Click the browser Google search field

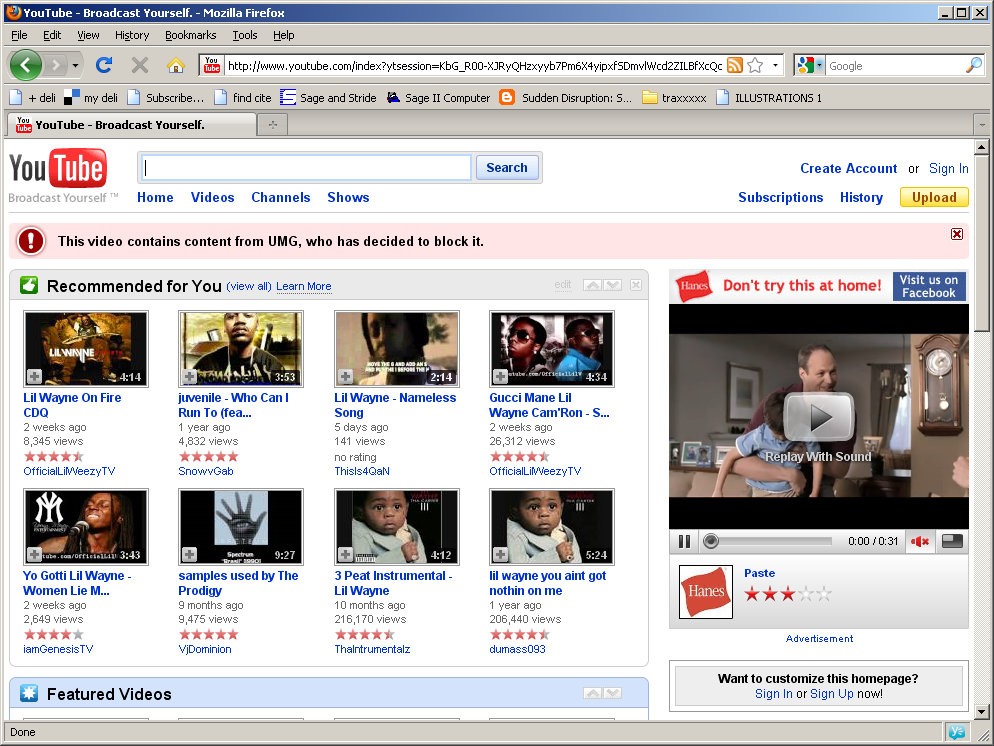(x=894, y=65)
